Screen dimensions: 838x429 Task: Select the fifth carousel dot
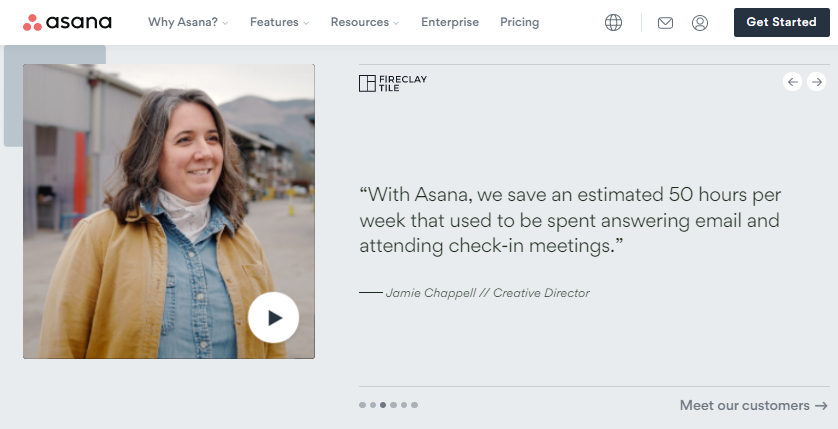click(404, 405)
